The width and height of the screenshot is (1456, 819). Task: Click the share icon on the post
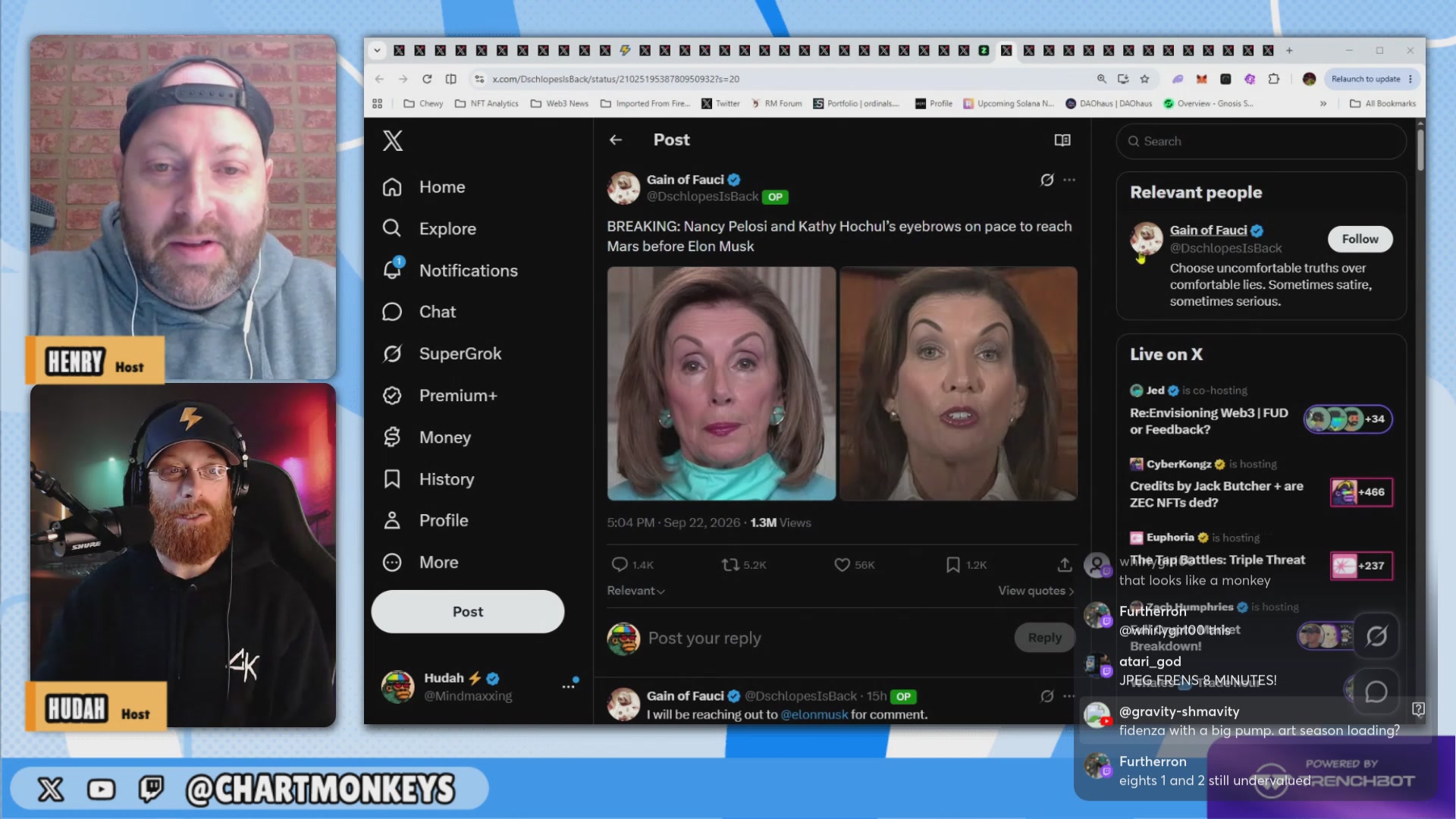(1065, 564)
